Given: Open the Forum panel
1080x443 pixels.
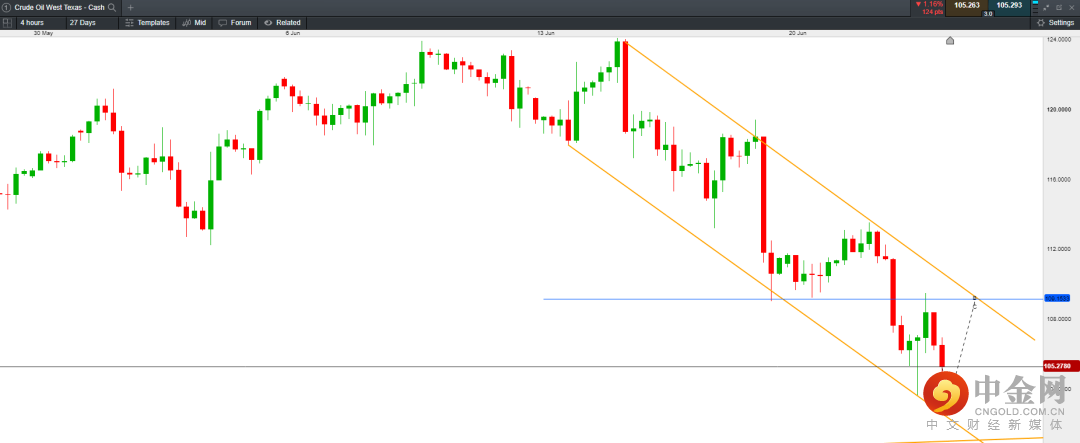Looking at the screenshot, I should tap(235, 22).
